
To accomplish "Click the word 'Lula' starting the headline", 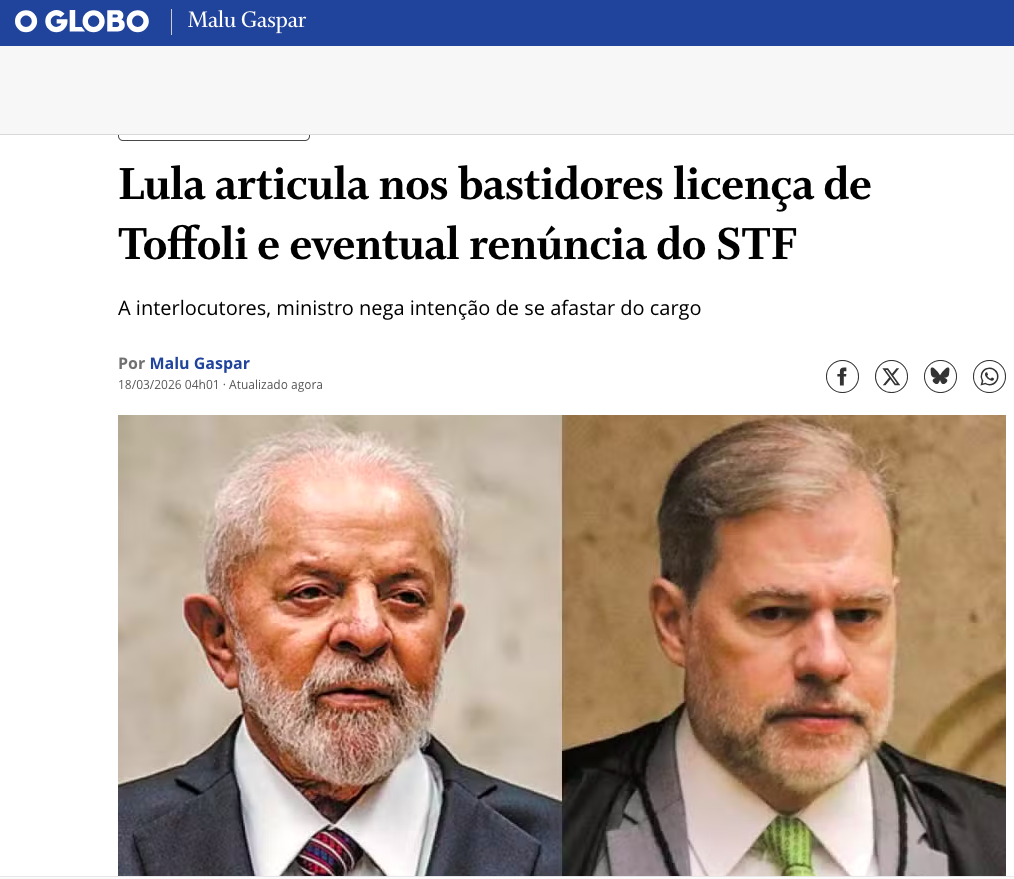I will [162, 185].
